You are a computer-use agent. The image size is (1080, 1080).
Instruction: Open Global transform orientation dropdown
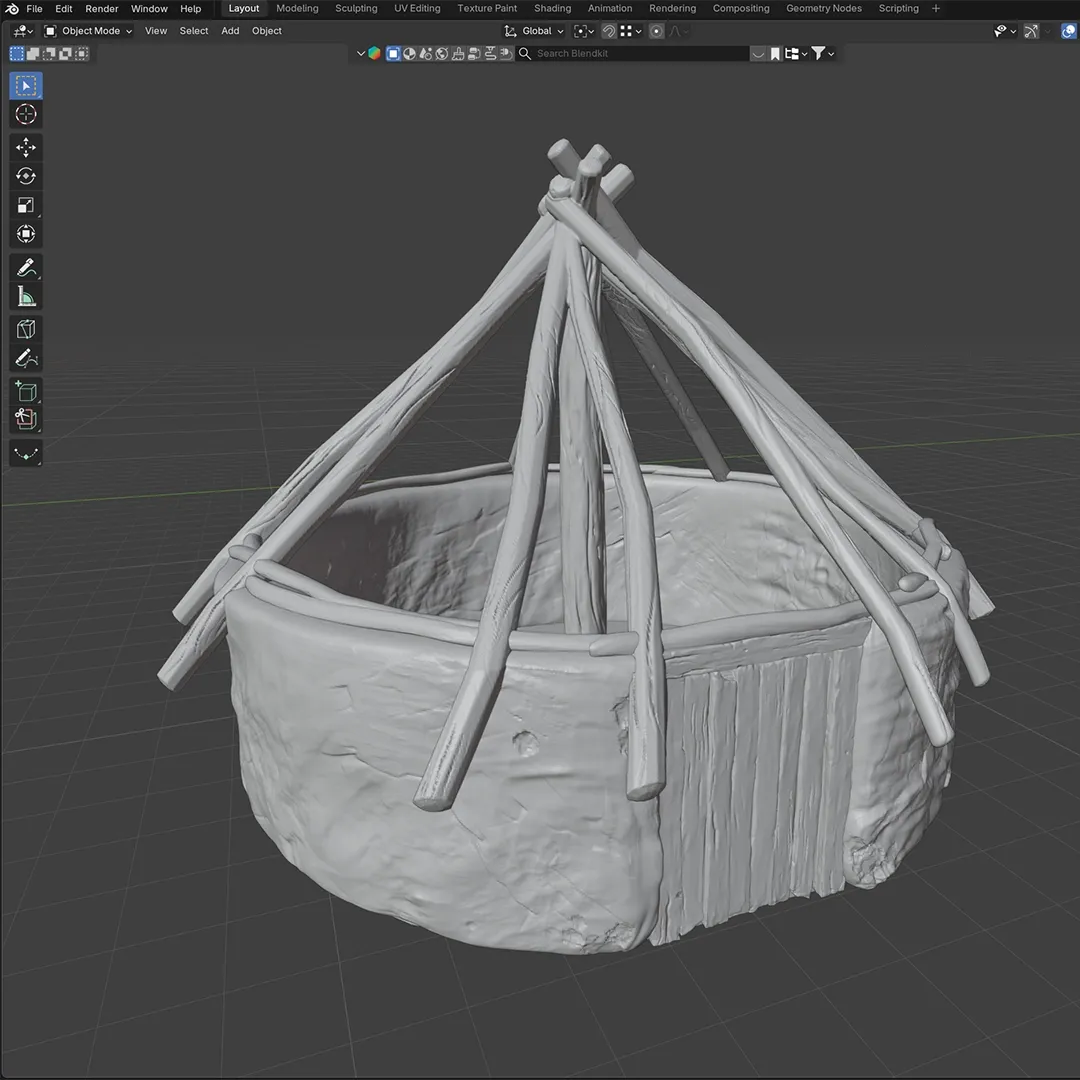coord(534,31)
